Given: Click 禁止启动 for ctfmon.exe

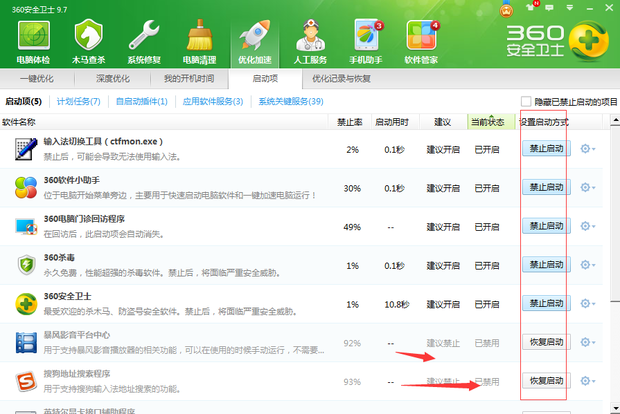Looking at the screenshot, I should (x=546, y=149).
